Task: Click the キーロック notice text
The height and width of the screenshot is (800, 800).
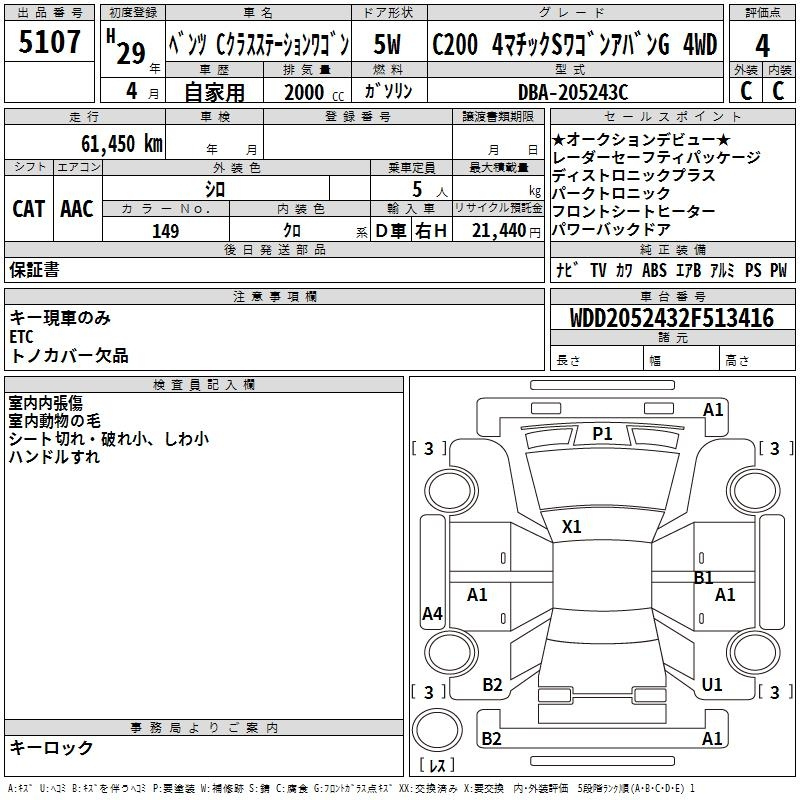Action: point(51,747)
